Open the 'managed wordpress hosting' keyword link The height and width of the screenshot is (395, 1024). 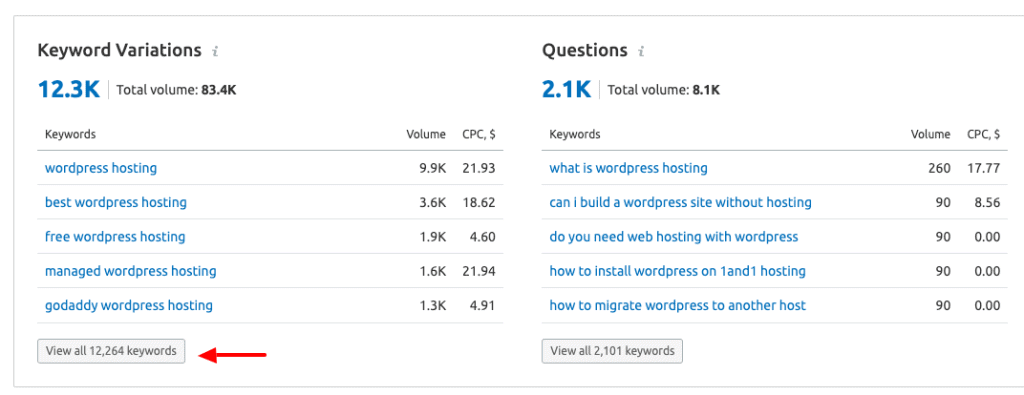coord(131,271)
